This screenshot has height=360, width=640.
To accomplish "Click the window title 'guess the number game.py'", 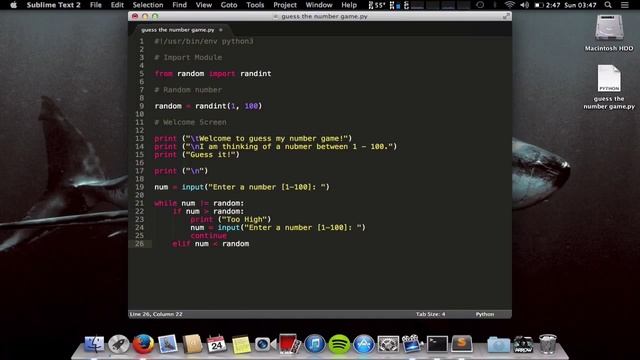I will [324, 16].
